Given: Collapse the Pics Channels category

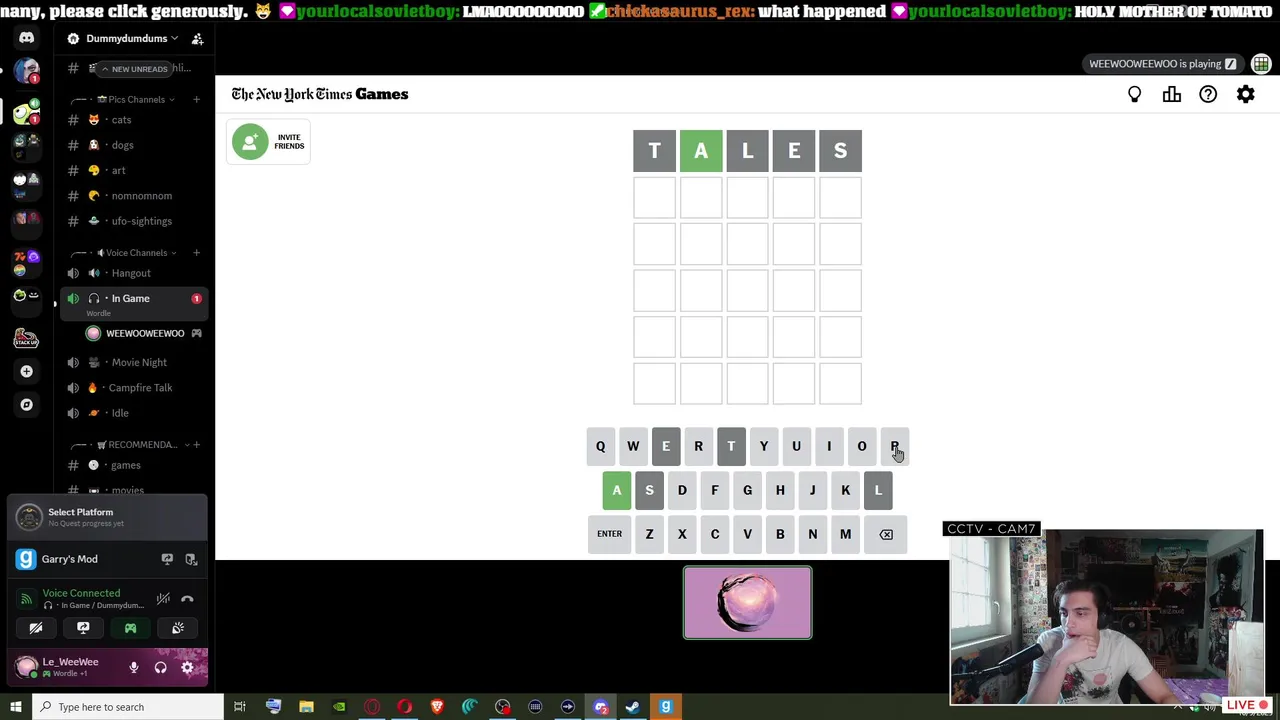Looking at the screenshot, I should 136,99.
